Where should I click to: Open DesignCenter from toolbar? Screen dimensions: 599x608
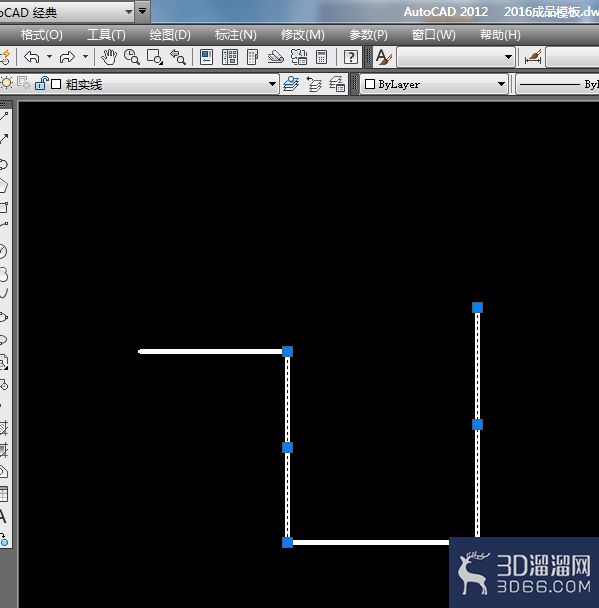coord(230,57)
